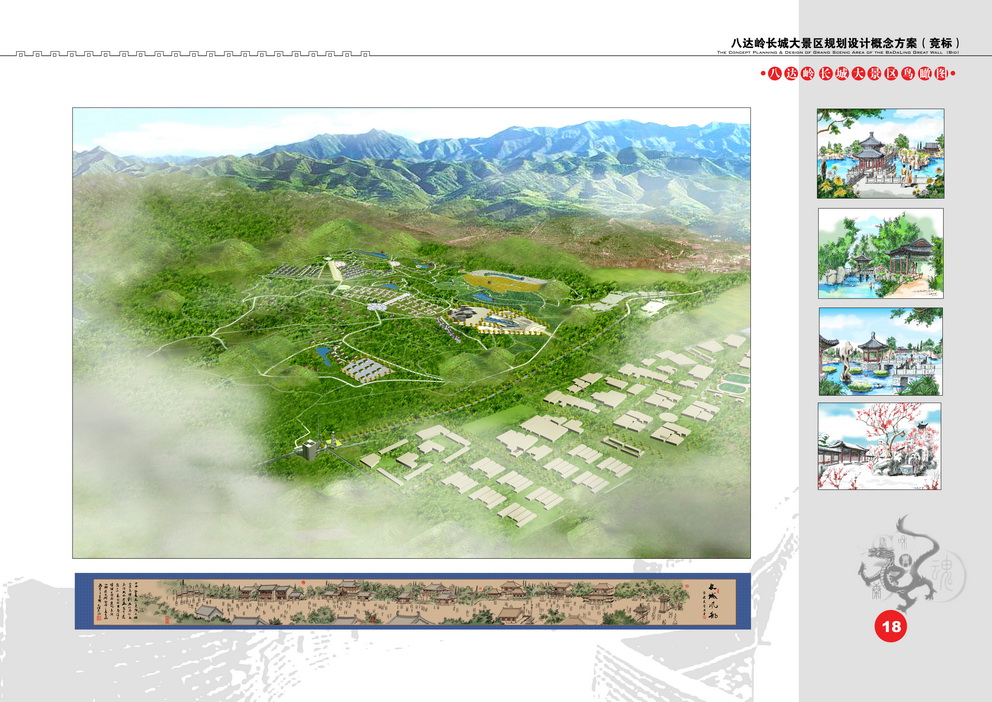Open the large bird's-eye view rendering
This screenshot has height=702, width=992.
coord(411,333)
